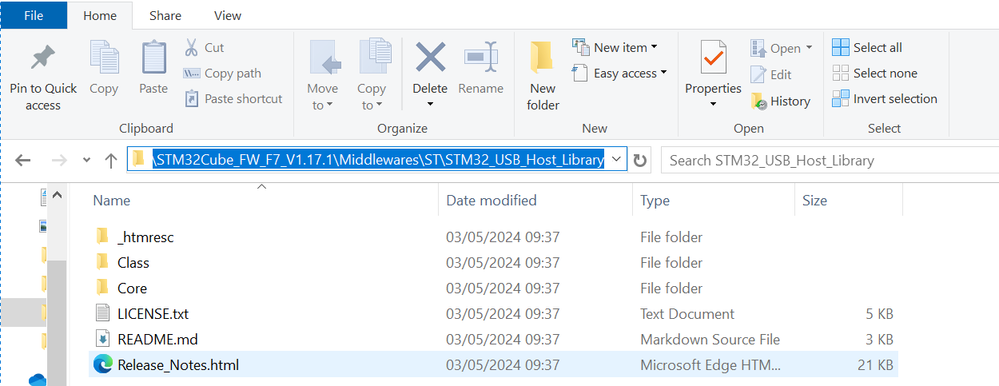This screenshot has width=999, height=386.
Task: Click the Markdown Source File type cell
Action: 710,340
